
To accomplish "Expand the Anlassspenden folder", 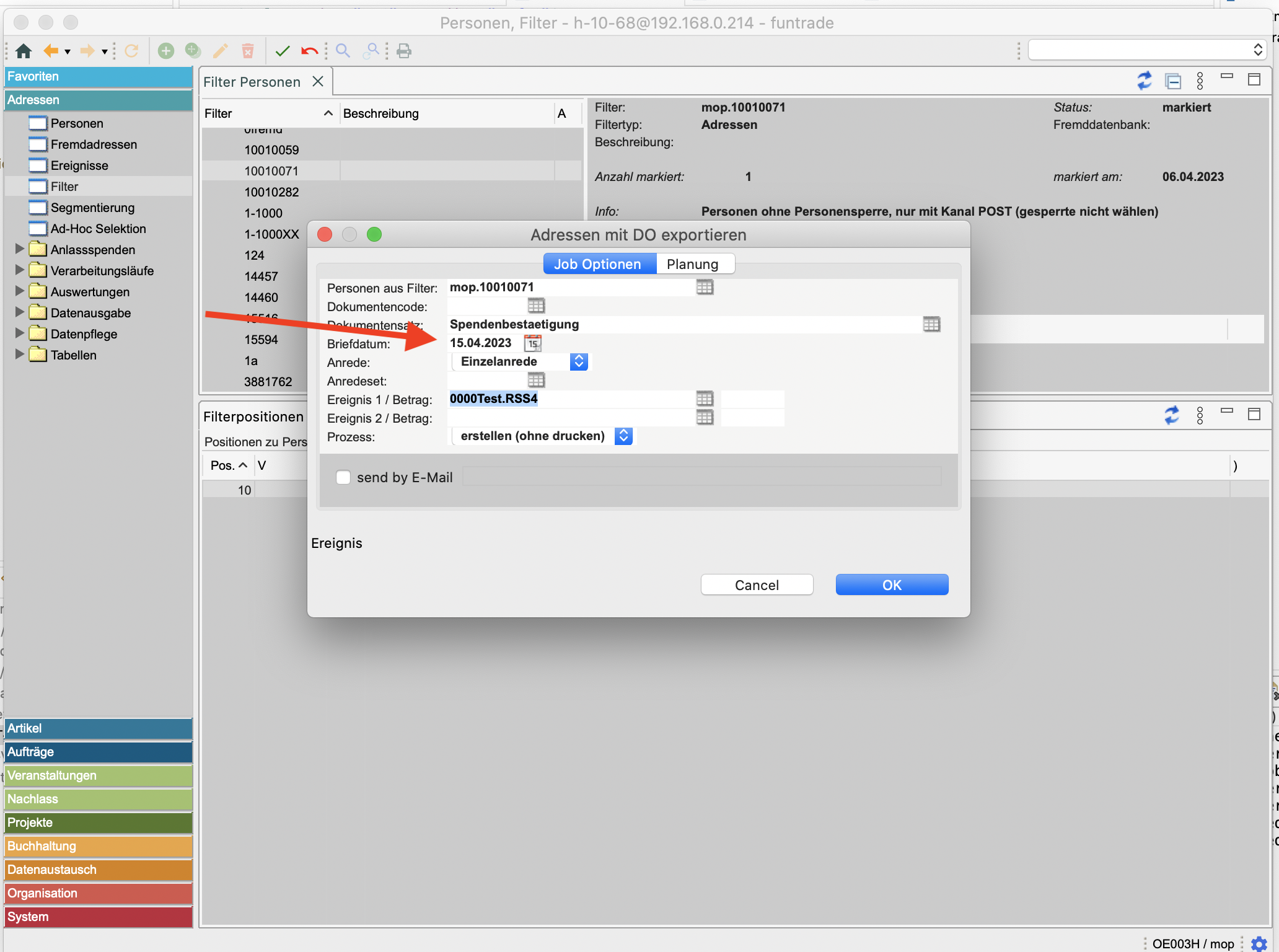I will [19, 250].
